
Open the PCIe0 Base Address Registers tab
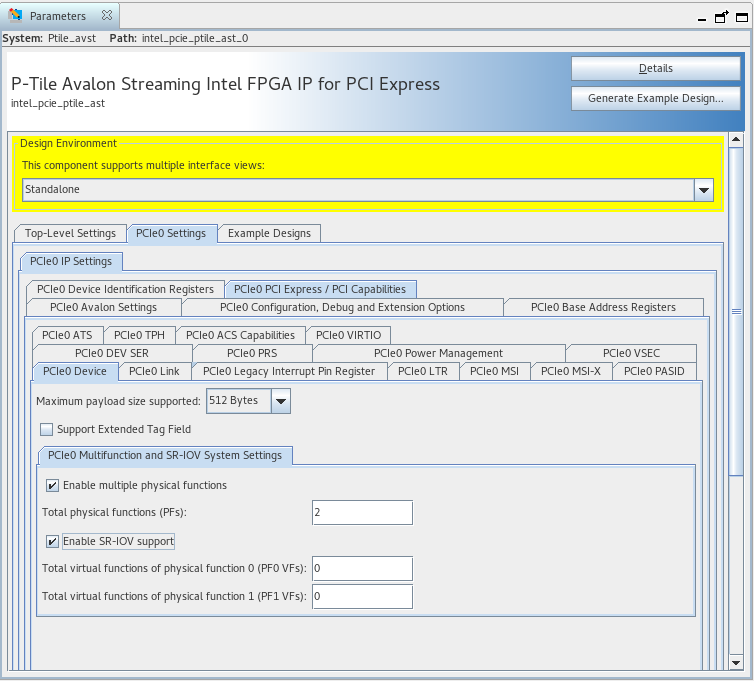pyautogui.click(x=603, y=307)
